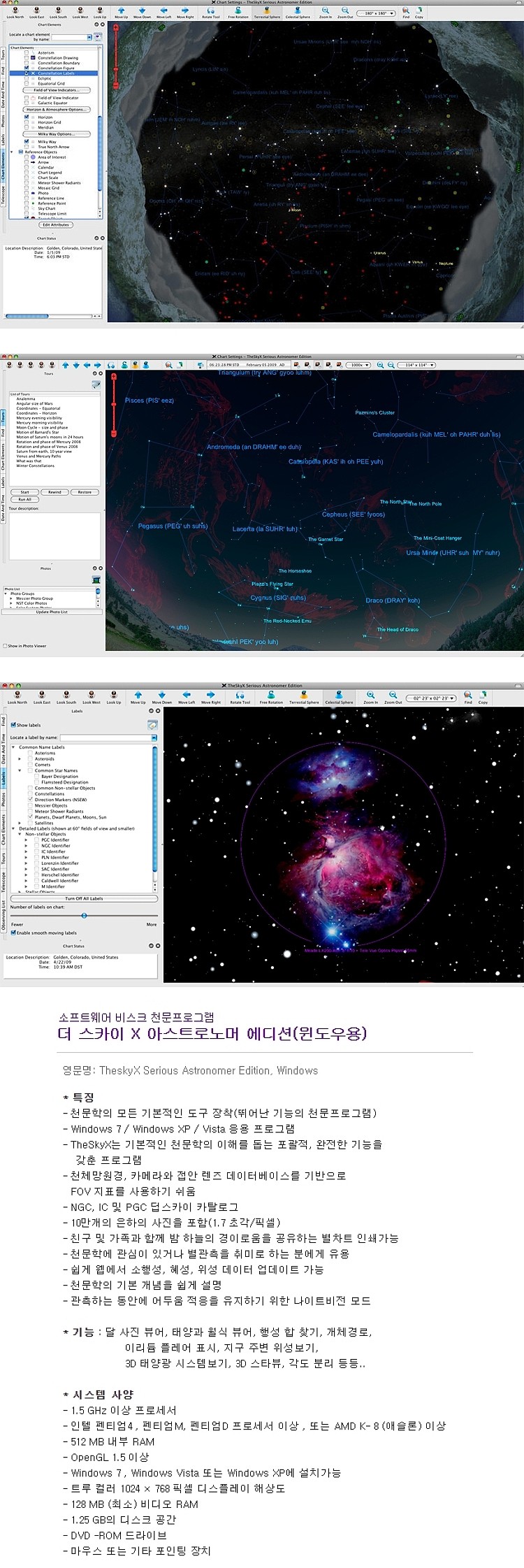Image resolution: width=524 pixels, height=1568 pixels.
Task: Select Rotate Tool in the Labels window toolbar
Action: pyautogui.click(x=240, y=698)
